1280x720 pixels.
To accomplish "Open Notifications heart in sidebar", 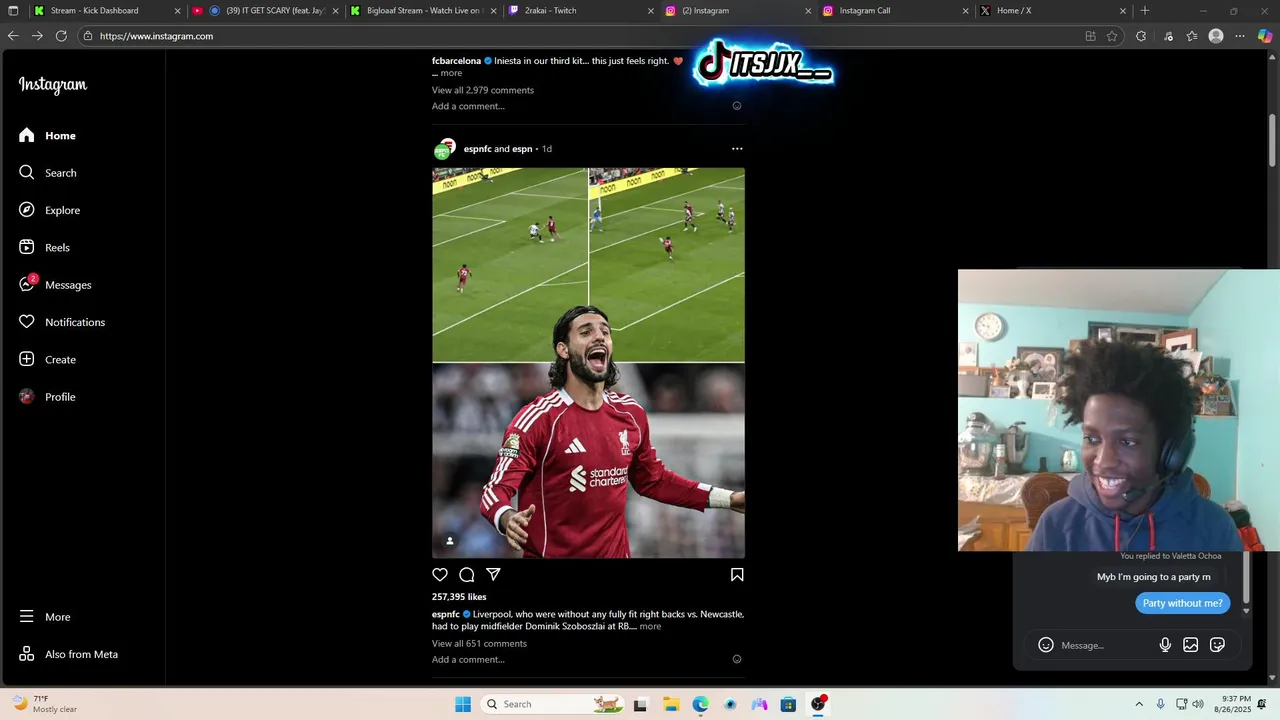I will click(x=61, y=322).
